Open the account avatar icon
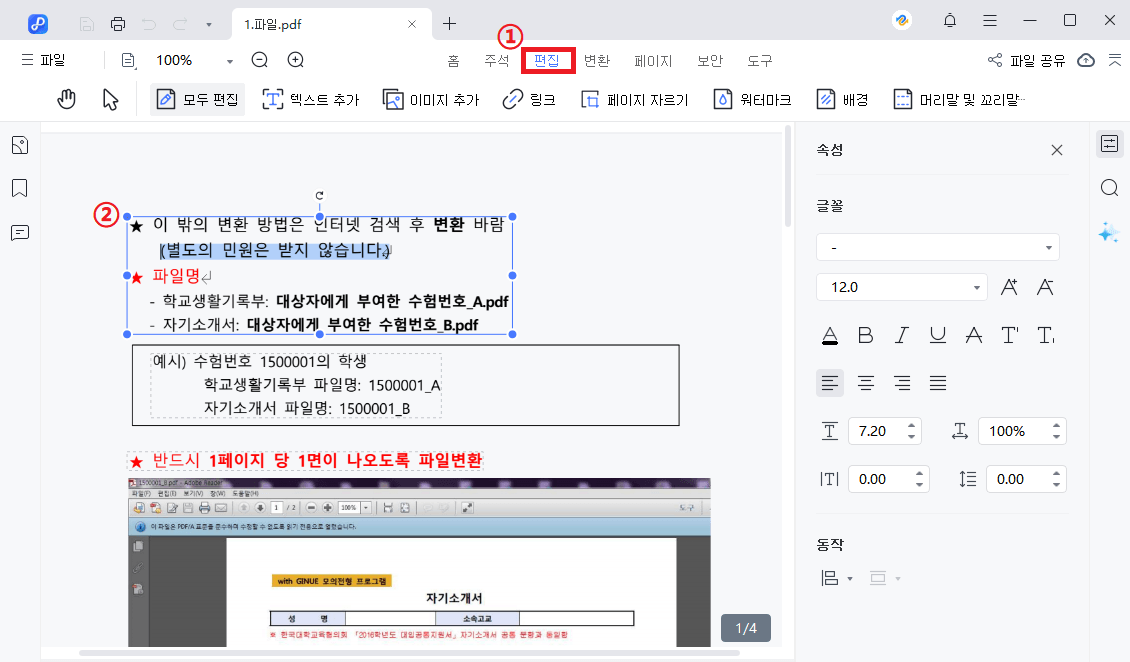 902,21
